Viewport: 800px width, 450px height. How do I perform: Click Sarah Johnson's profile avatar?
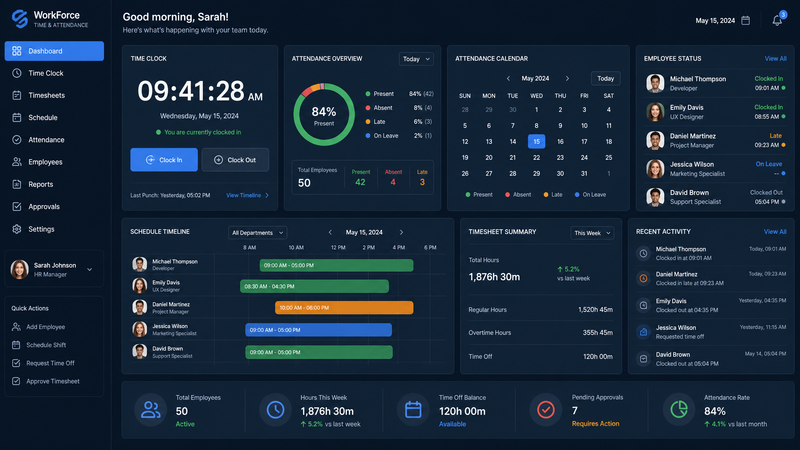point(19,269)
